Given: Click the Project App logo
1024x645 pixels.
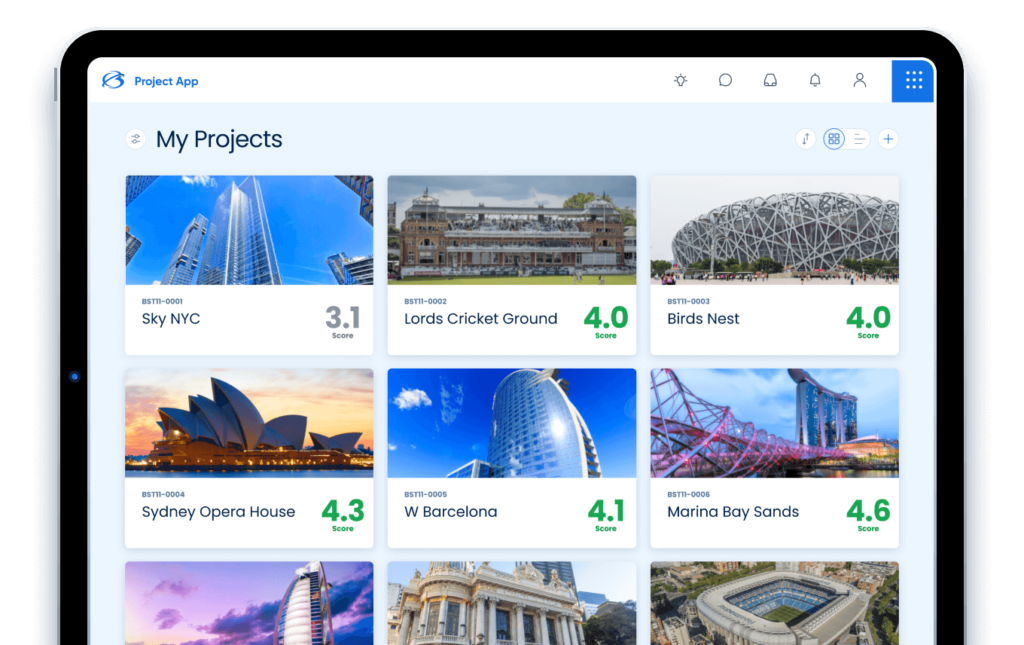Looking at the screenshot, I should click(113, 81).
